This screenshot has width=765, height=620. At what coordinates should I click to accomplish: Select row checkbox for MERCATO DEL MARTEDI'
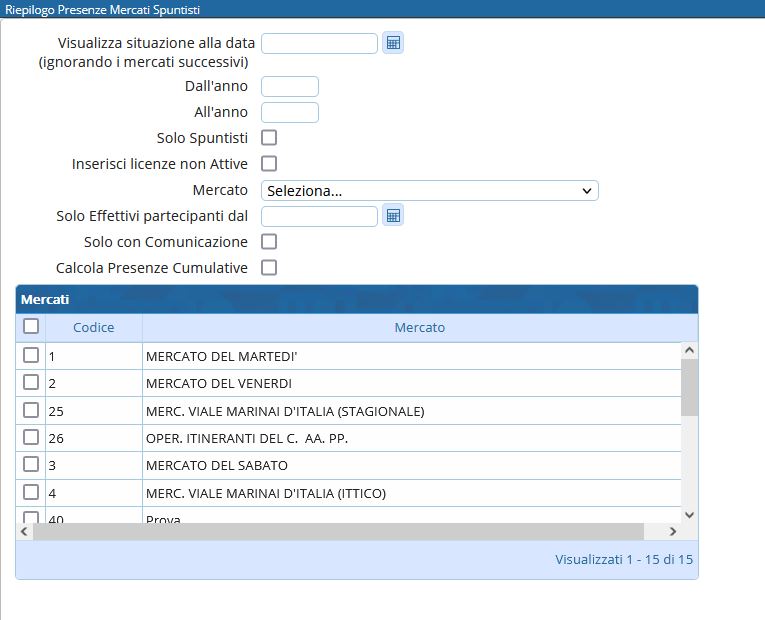tap(31, 355)
